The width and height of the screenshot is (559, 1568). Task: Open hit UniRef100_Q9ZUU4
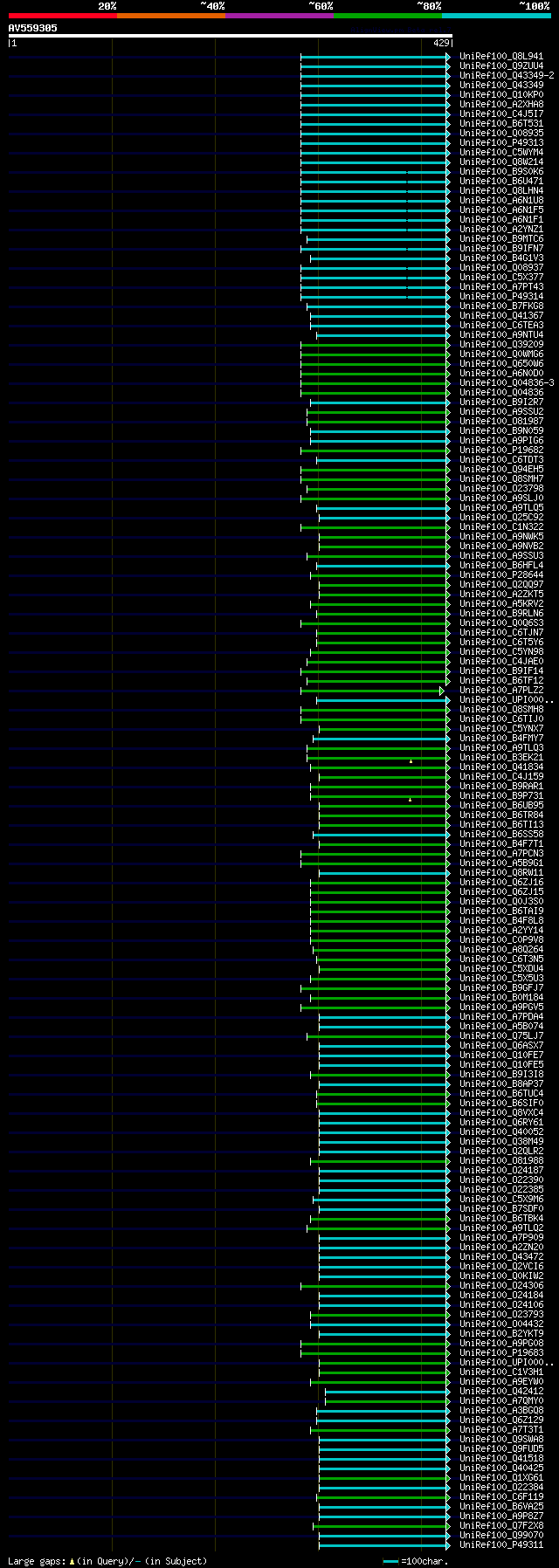point(501,66)
